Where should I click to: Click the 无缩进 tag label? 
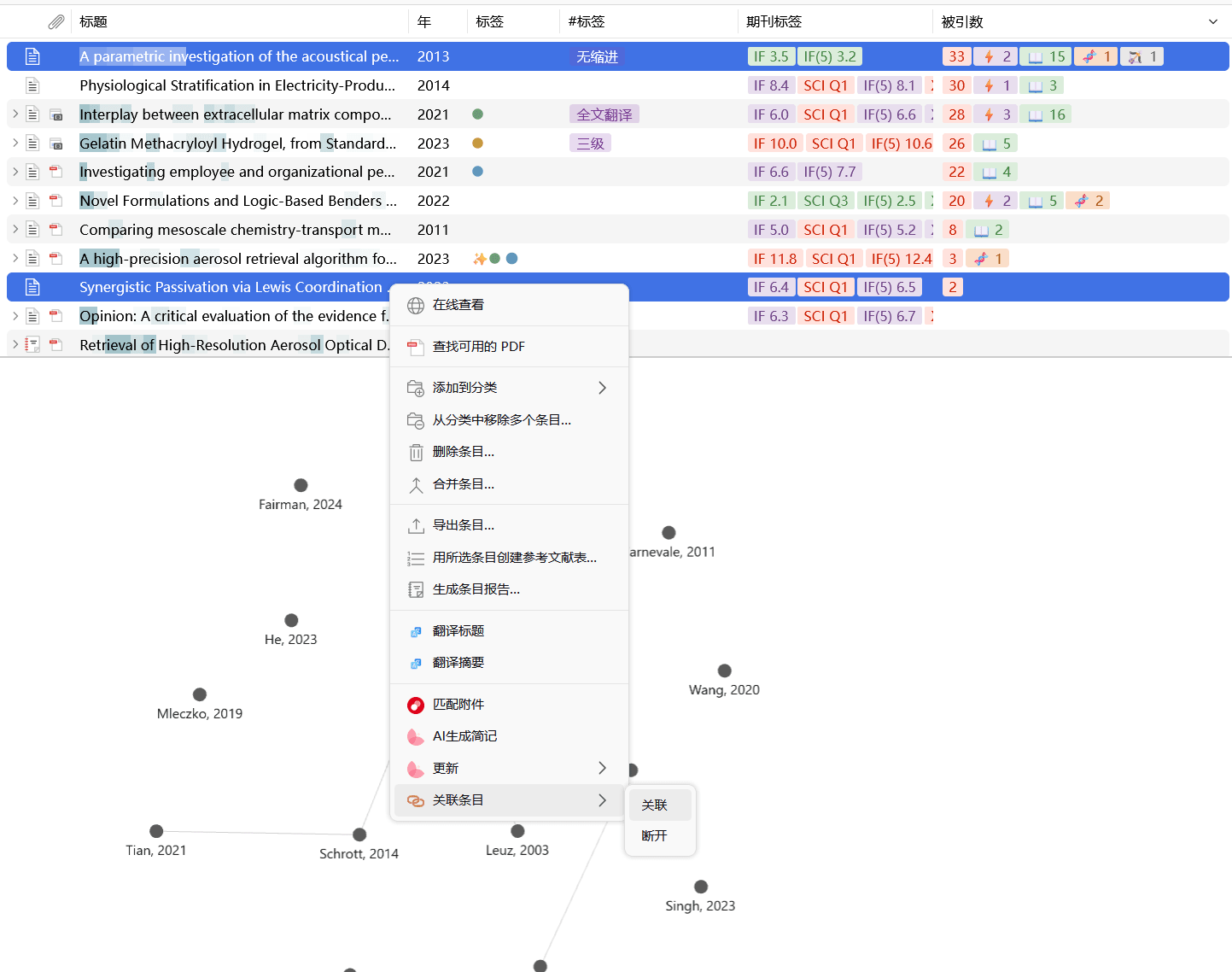point(597,57)
